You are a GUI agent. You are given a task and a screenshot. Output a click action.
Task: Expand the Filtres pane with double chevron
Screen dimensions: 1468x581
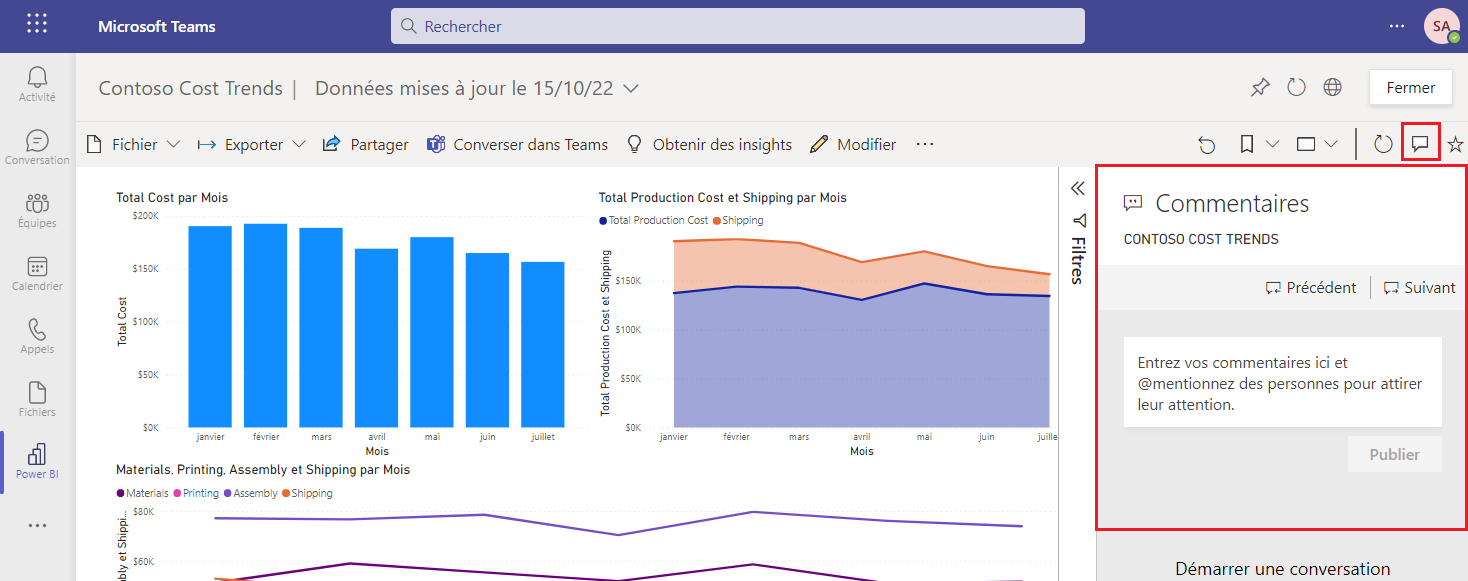click(1078, 188)
